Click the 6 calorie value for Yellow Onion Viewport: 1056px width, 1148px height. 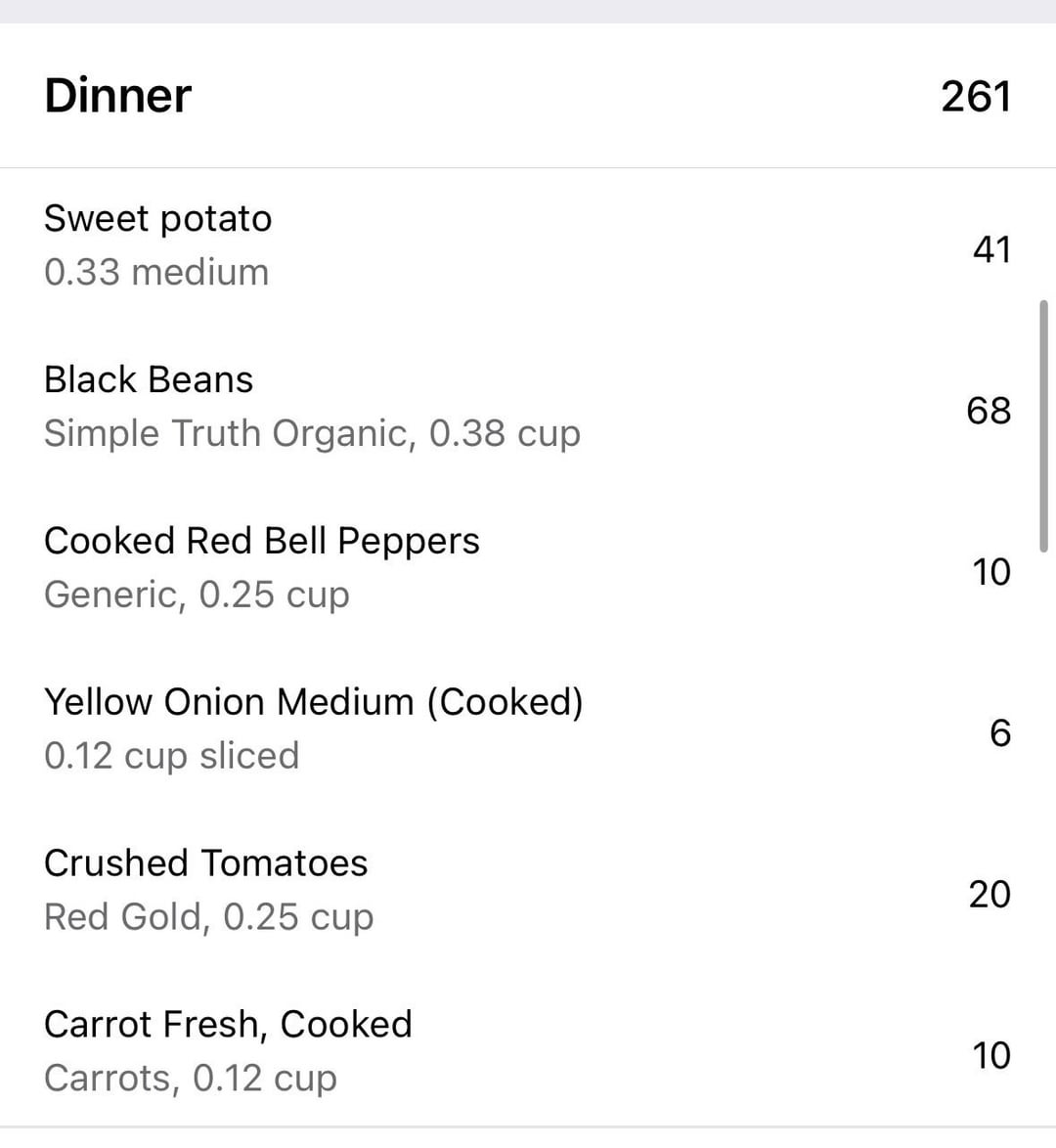pyautogui.click(x=999, y=732)
